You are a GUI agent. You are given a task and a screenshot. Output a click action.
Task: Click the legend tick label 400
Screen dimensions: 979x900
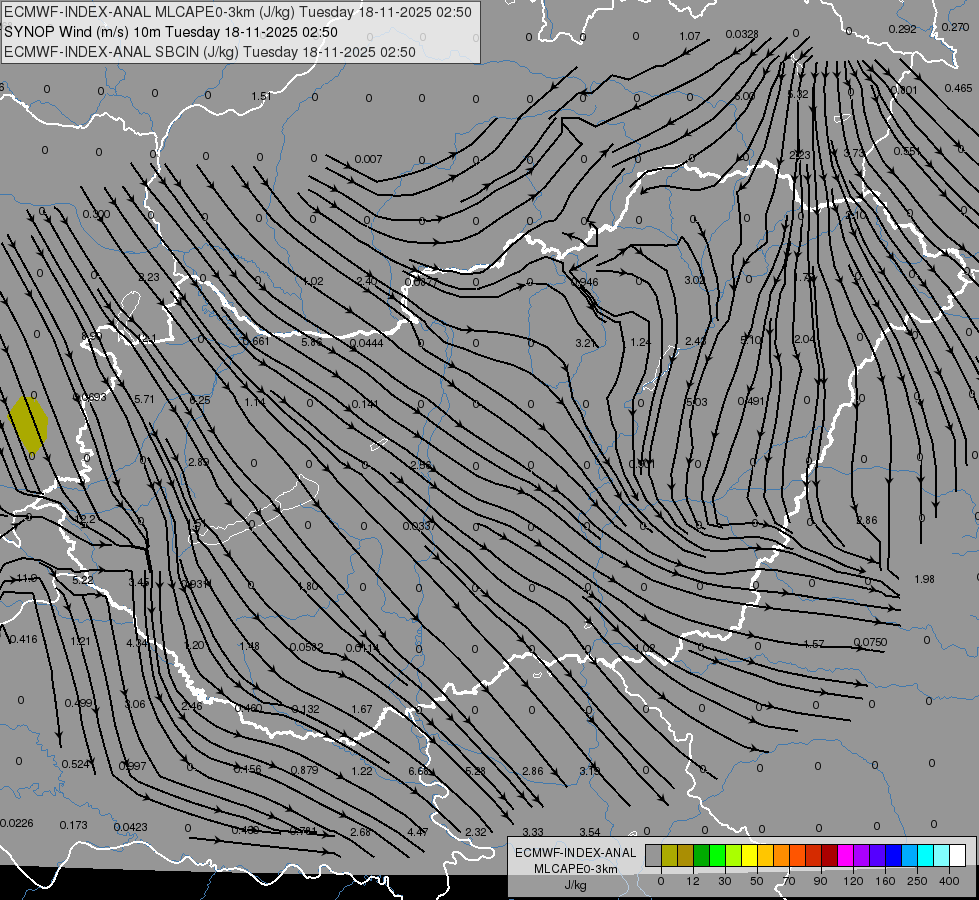pos(949,881)
